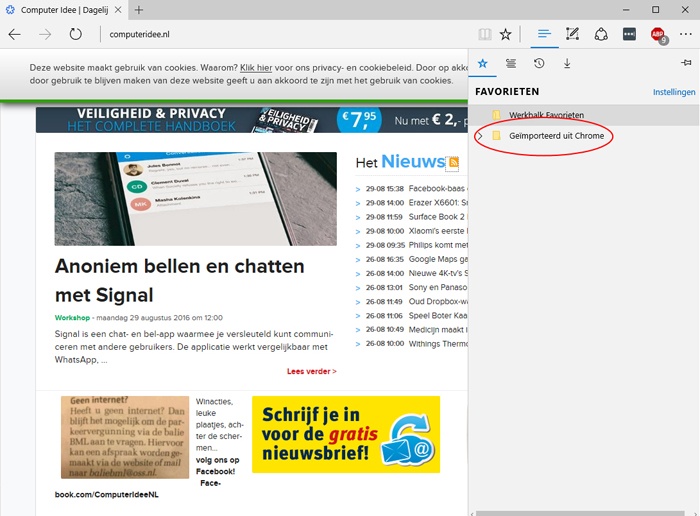
Task: Minimize the Edge browser window
Action: [x=626, y=10]
